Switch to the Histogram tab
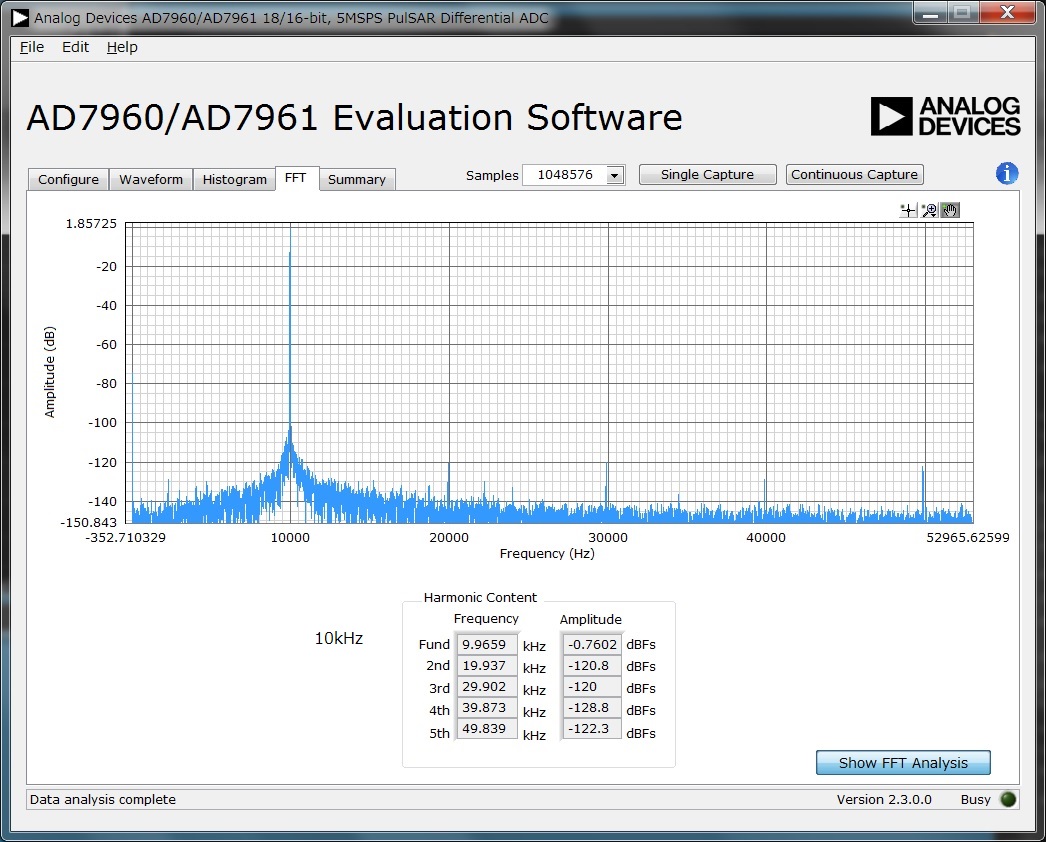The width and height of the screenshot is (1046, 842). [x=235, y=179]
